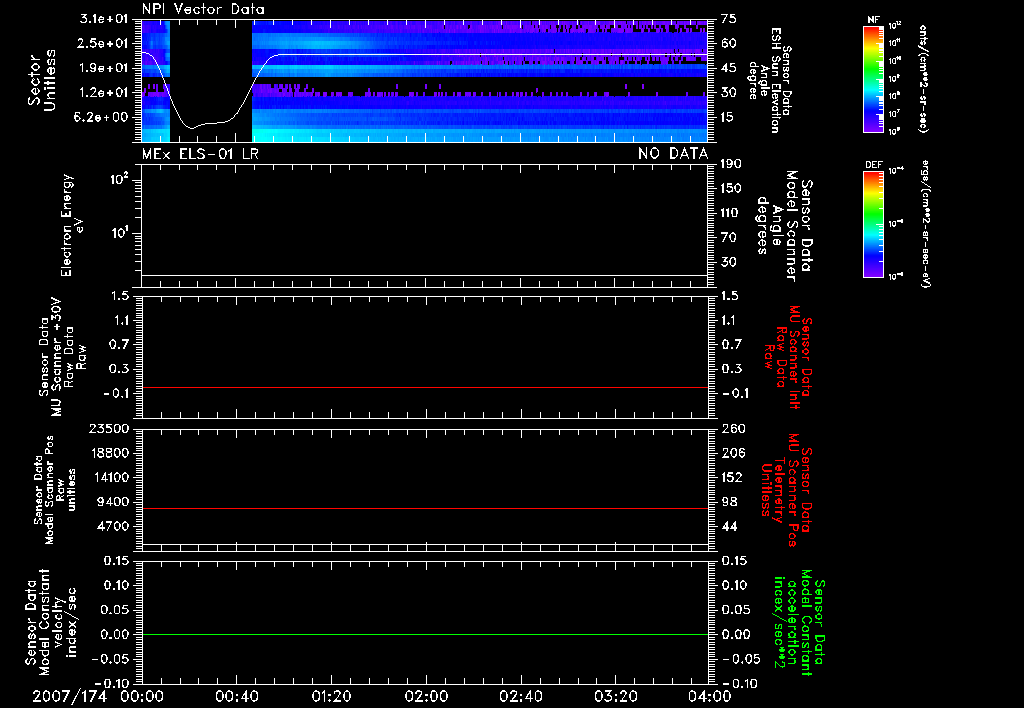Click the '2007/174' date label
This screenshot has height=708, width=1024.
69,696
